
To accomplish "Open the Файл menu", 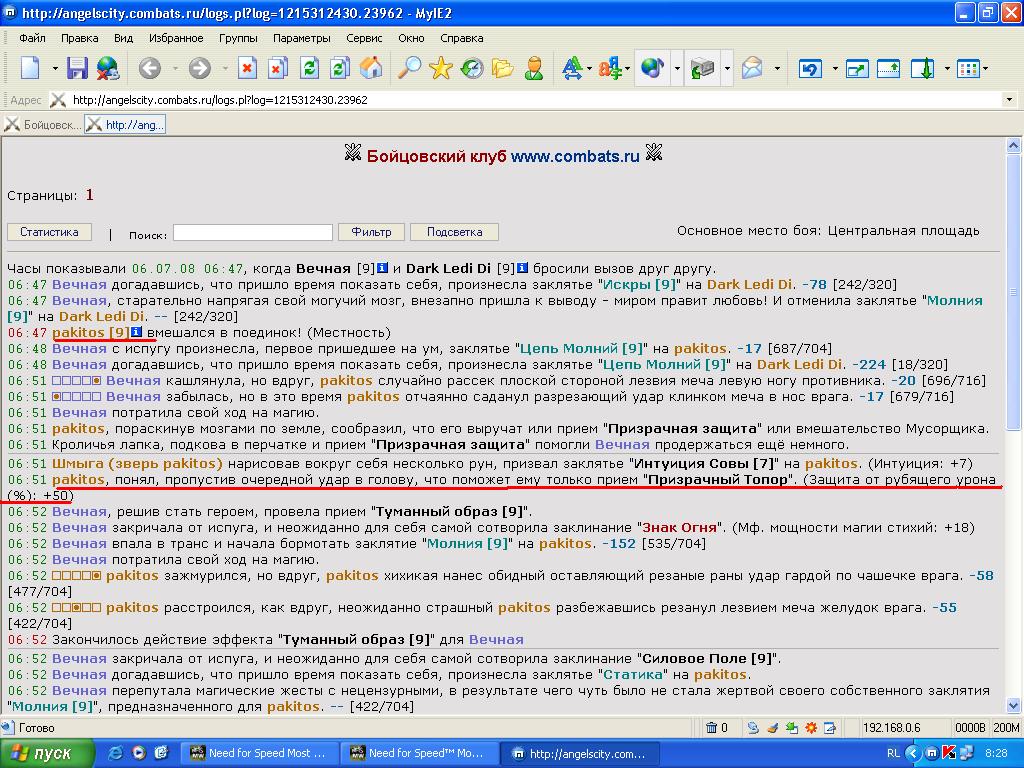I will [x=32, y=38].
